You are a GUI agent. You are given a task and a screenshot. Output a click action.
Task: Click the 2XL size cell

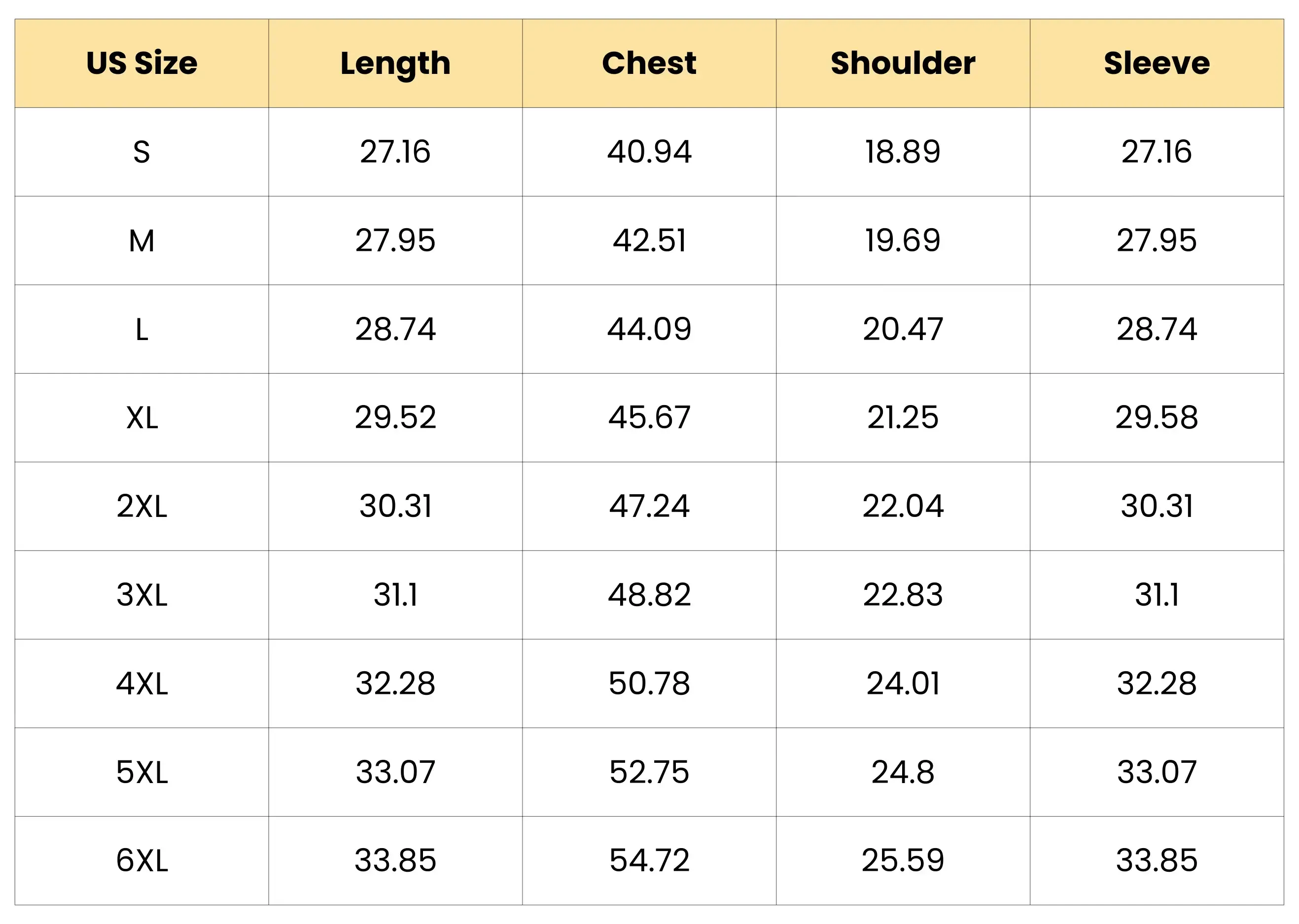tap(142, 507)
